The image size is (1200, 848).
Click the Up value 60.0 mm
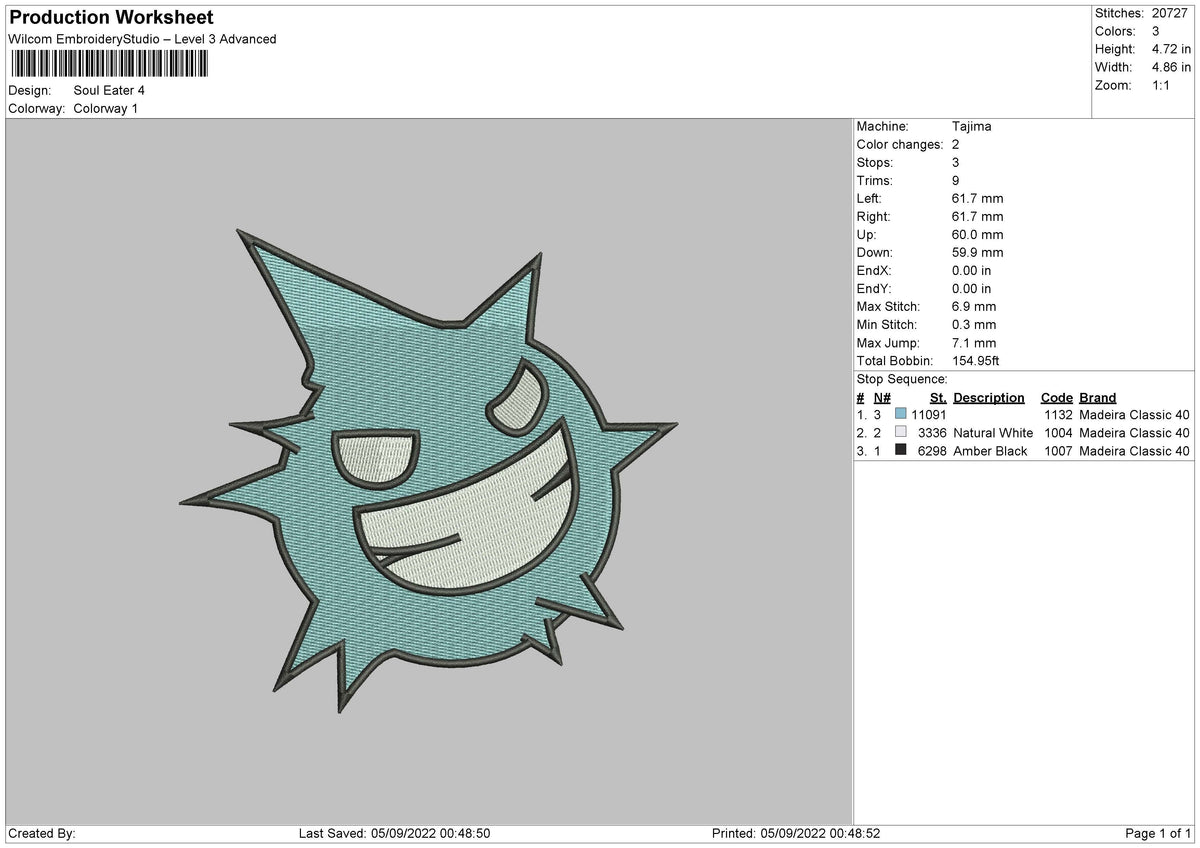pos(978,234)
